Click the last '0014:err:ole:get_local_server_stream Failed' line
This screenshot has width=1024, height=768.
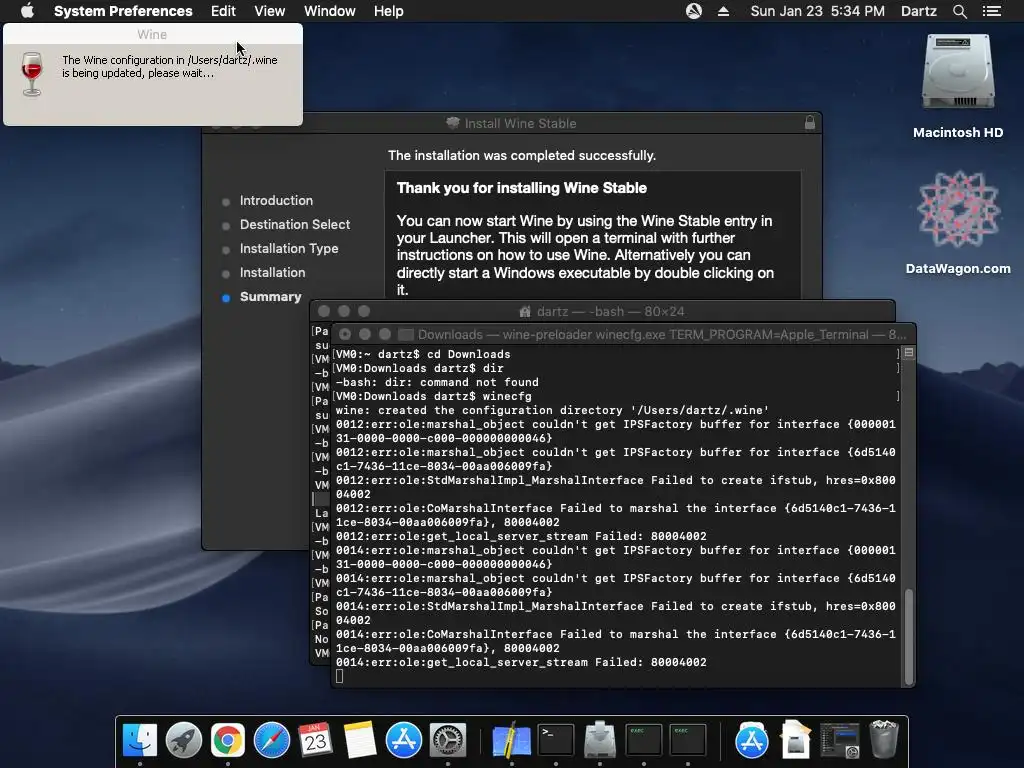[x=521, y=662]
